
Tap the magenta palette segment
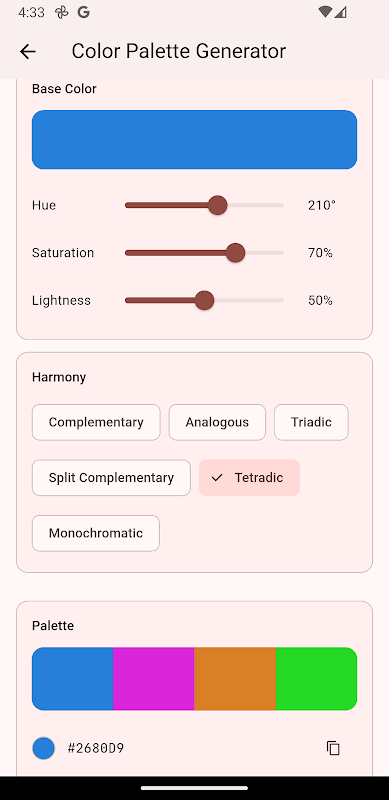[x=154, y=679]
